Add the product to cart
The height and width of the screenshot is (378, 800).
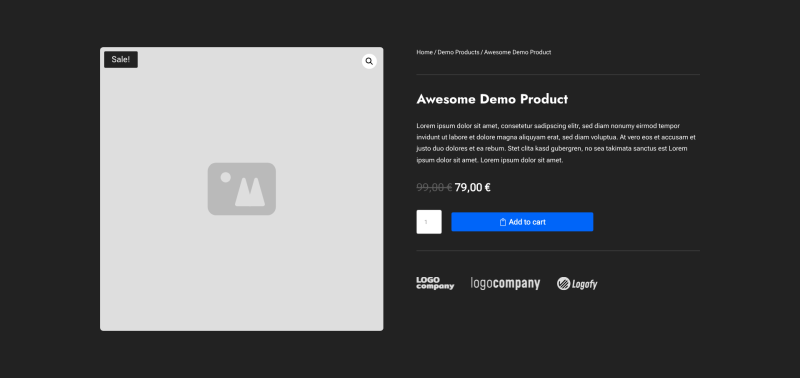coord(522,222)
